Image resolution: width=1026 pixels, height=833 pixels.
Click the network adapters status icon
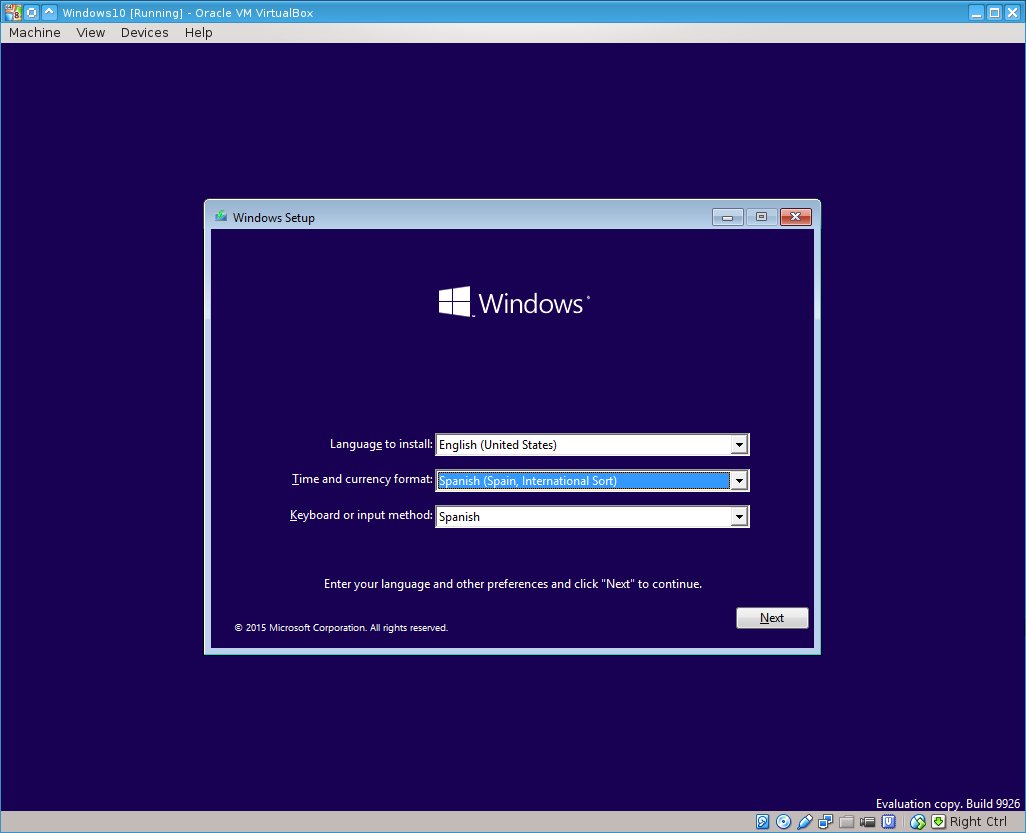826,822
